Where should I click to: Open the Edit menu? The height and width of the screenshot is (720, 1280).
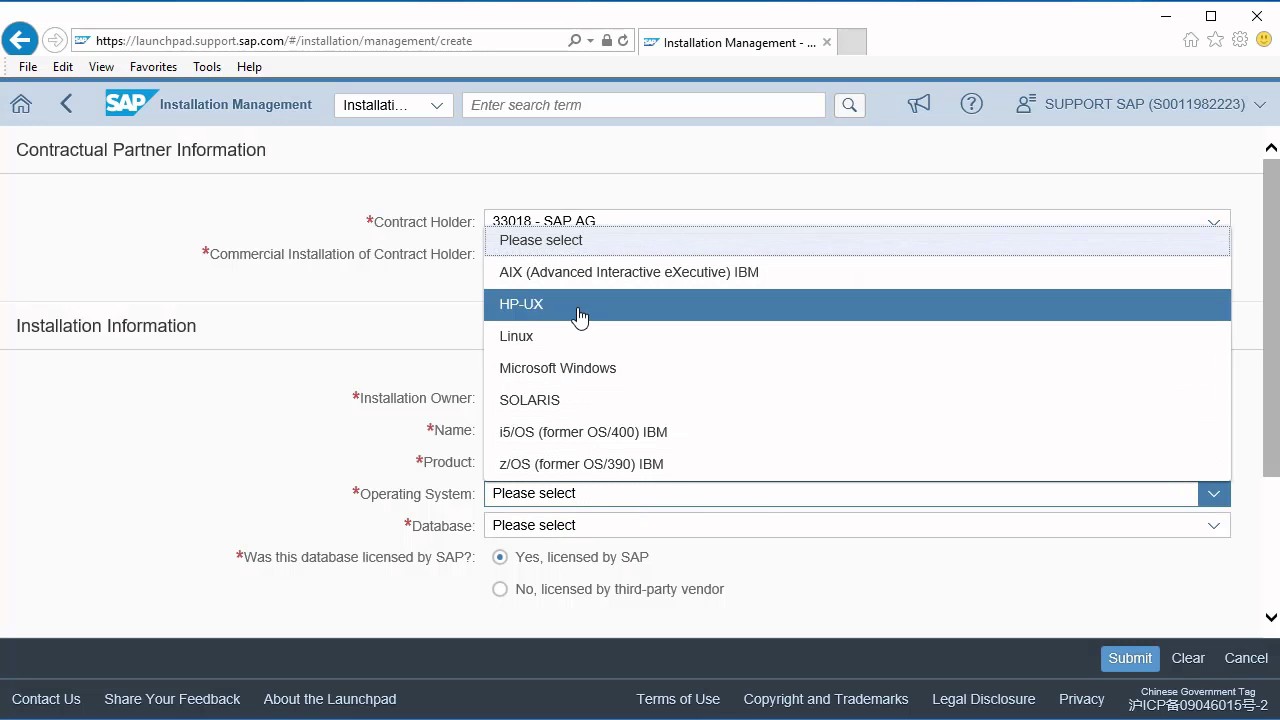click(x=63, y=67)
